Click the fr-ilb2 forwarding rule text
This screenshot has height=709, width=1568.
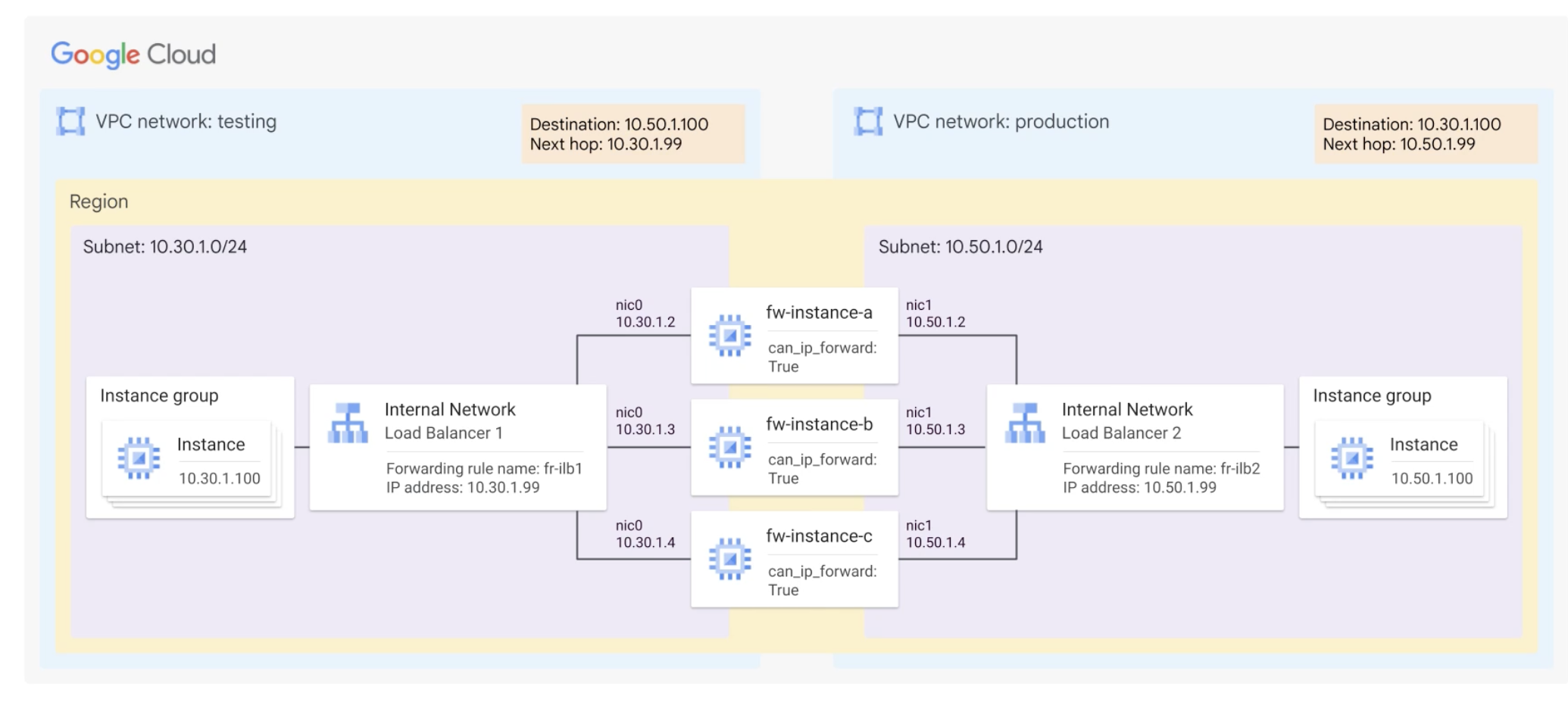1160,469
